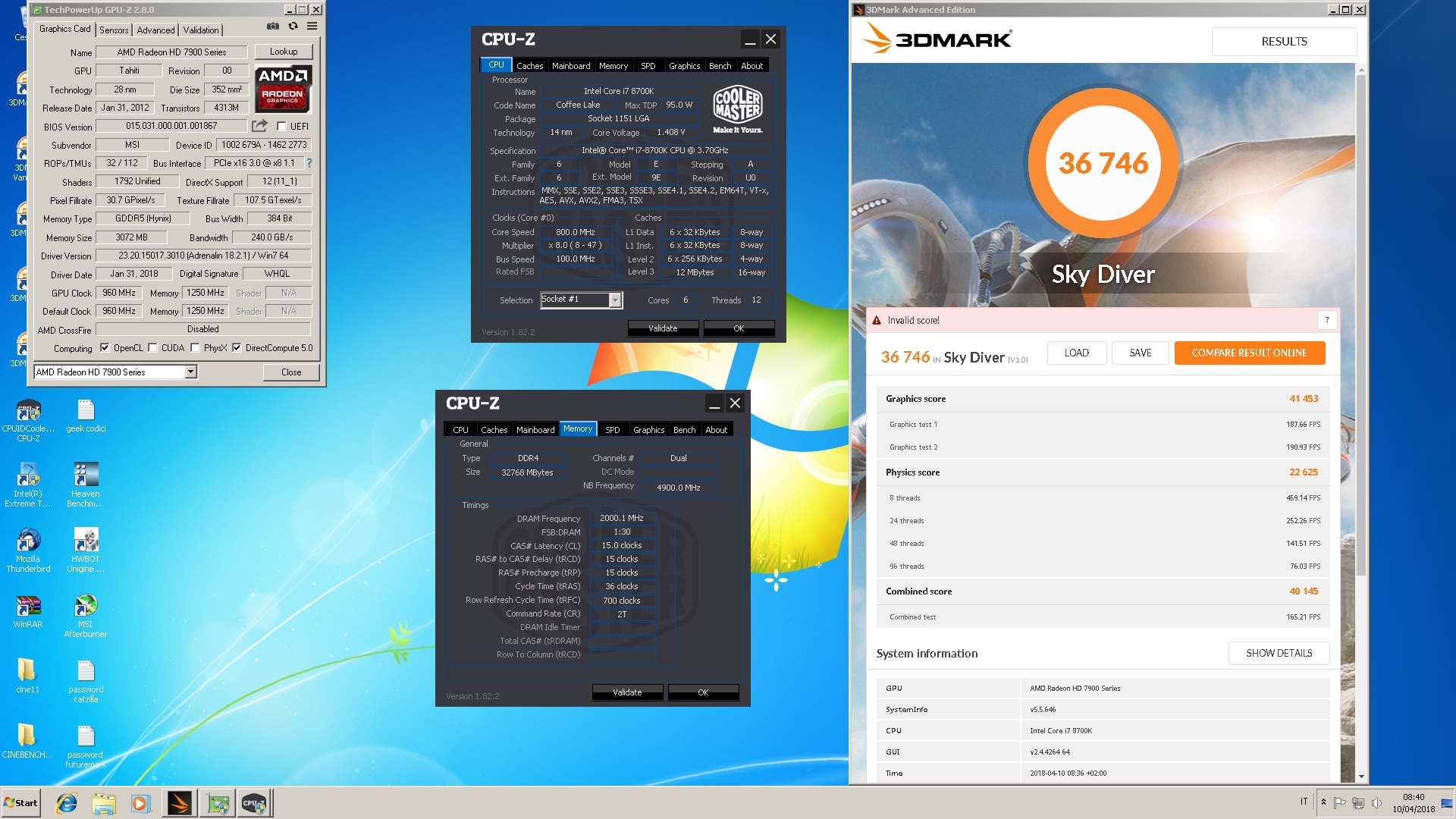Image resolution: width=1456 pixels, height=819 pixels.
Task: Click the Cooler Master logo in CPU-Z
Action: [738, 110]
